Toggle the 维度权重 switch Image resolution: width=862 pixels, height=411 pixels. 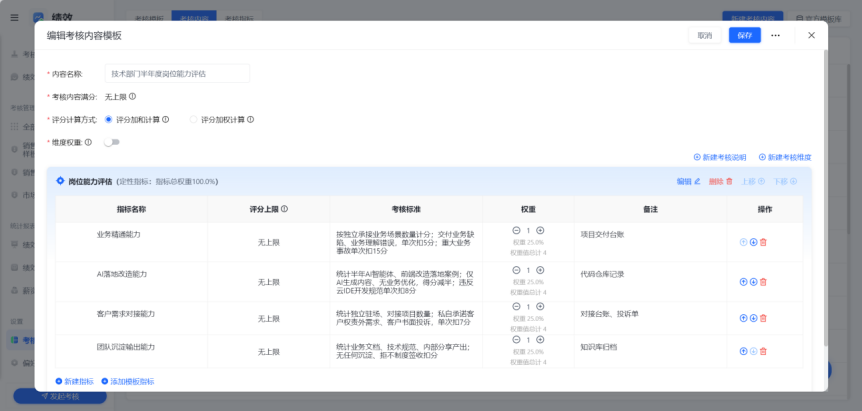[x=112, y=142]
